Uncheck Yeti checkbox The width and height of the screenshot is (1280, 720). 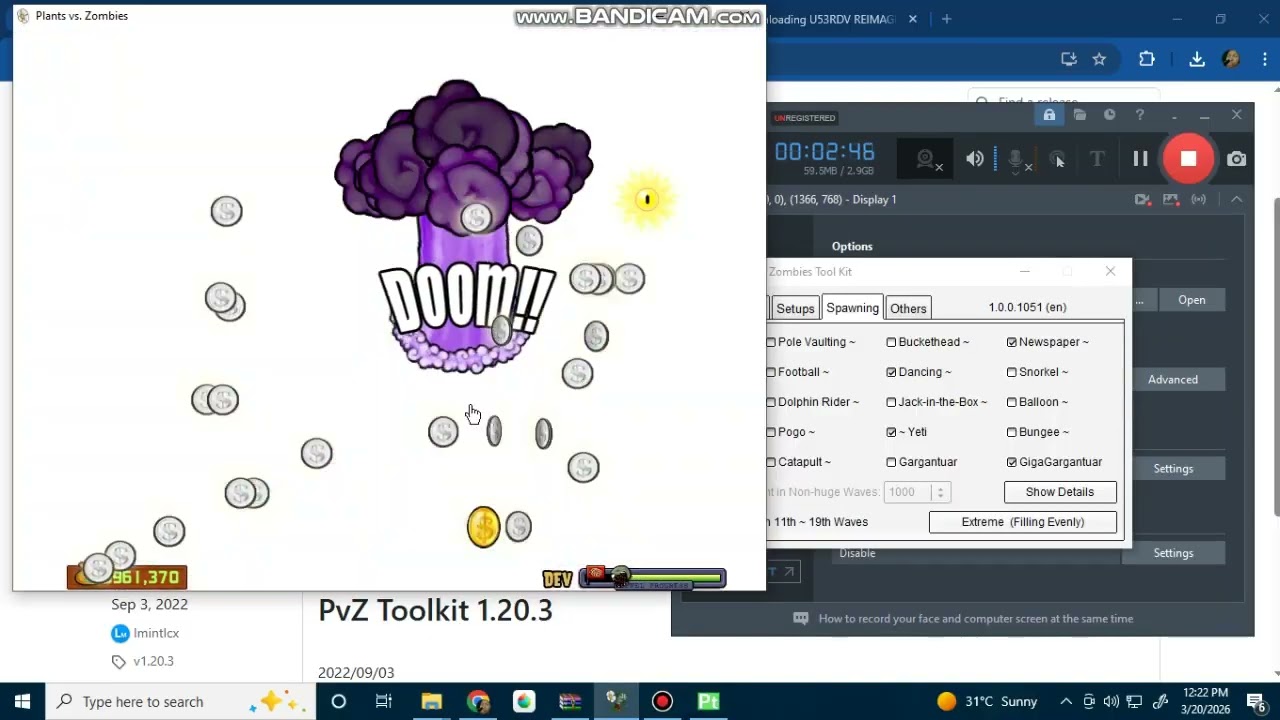click(x=891, y=432)
